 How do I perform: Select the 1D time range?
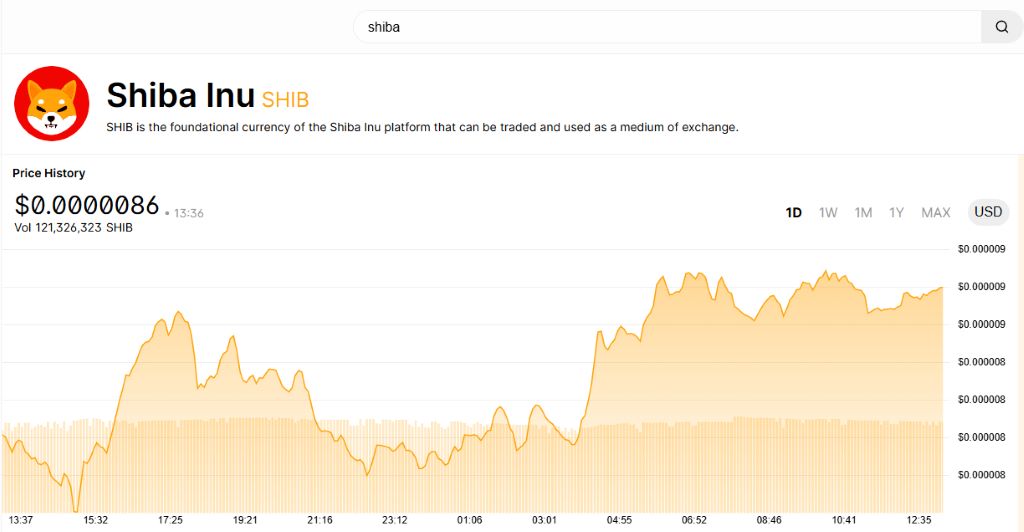click(794, 212)
